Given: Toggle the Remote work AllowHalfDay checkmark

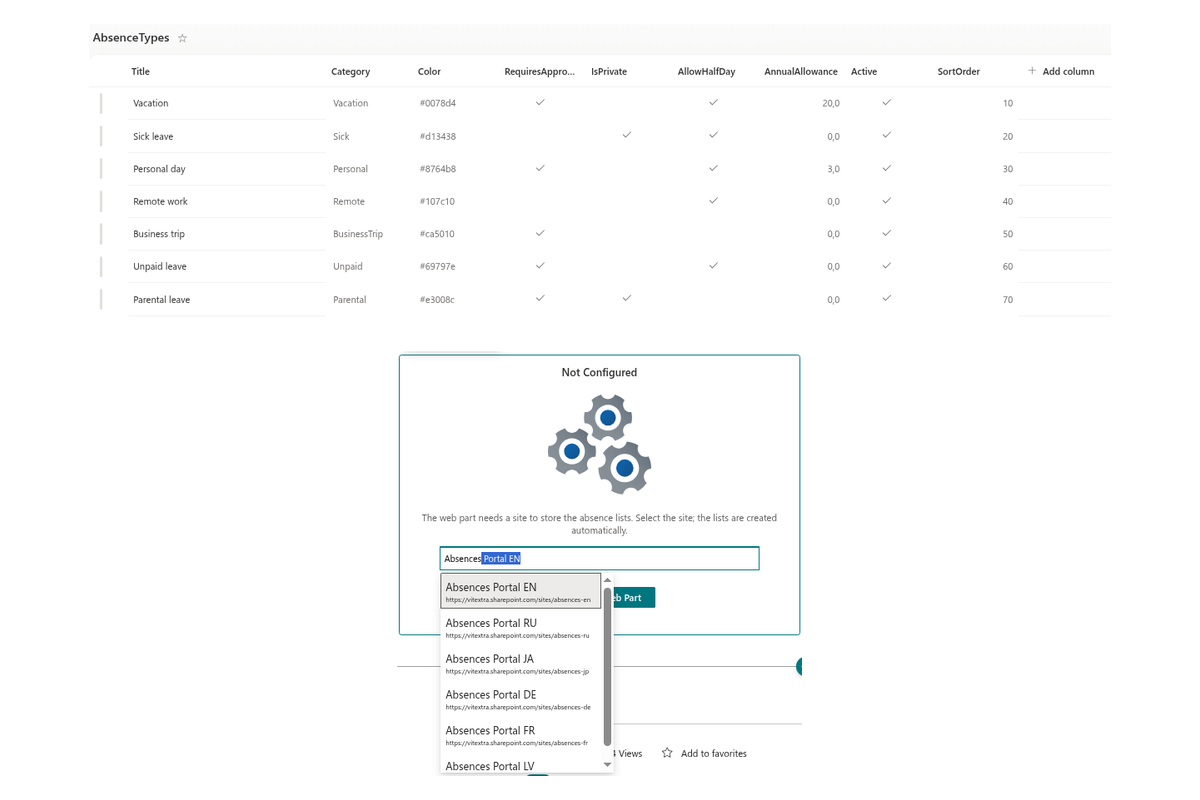Looking at the screenshot, I should [x=713, y=201].
